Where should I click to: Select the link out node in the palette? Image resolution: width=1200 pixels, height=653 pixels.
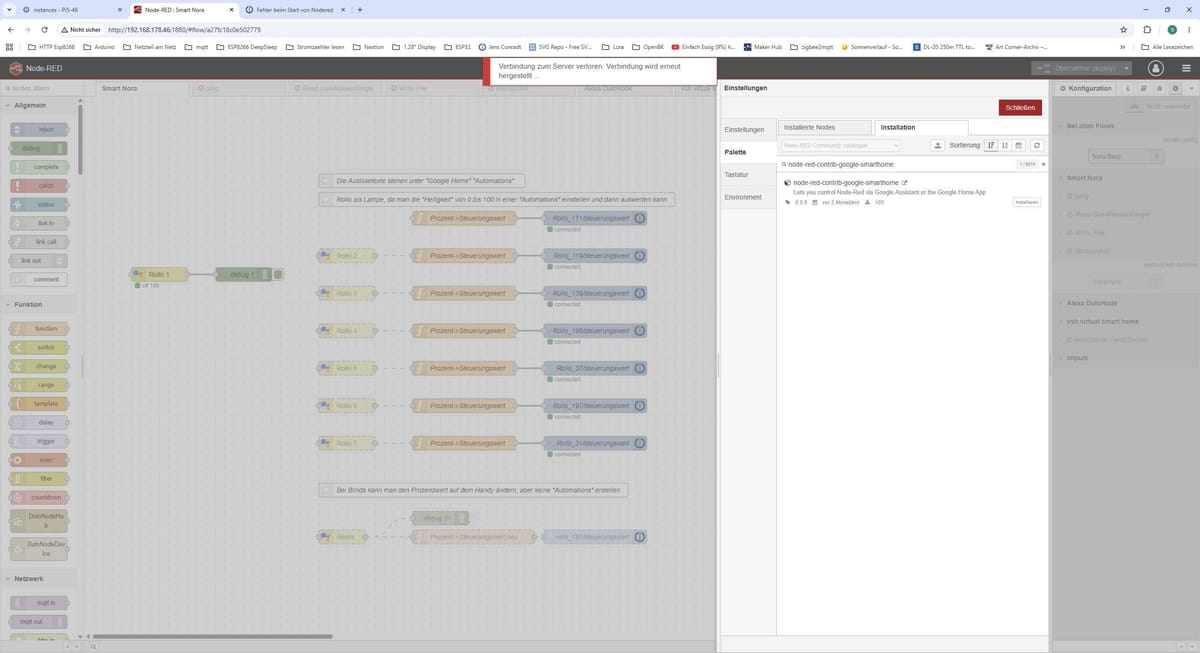(39, 261)
